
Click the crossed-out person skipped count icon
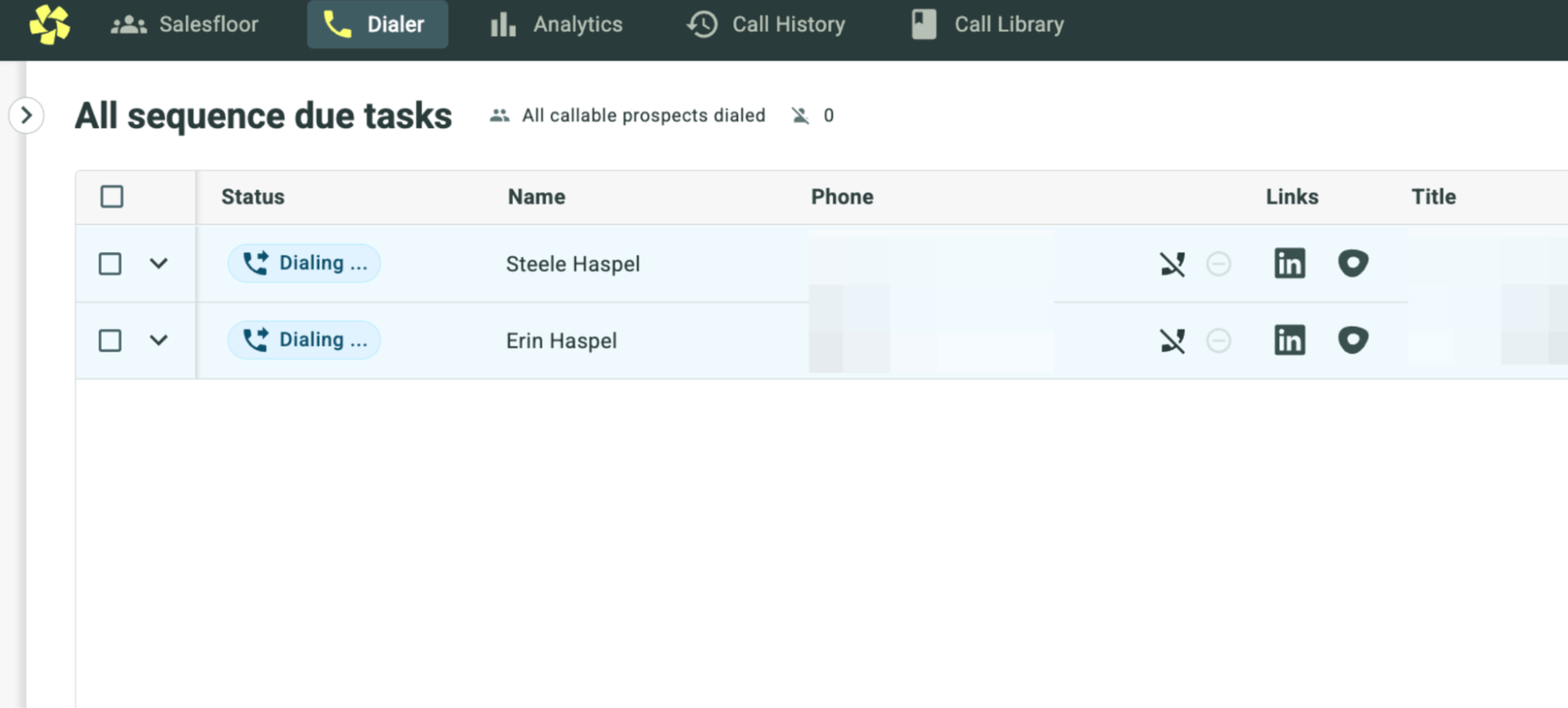coord(800,116)
